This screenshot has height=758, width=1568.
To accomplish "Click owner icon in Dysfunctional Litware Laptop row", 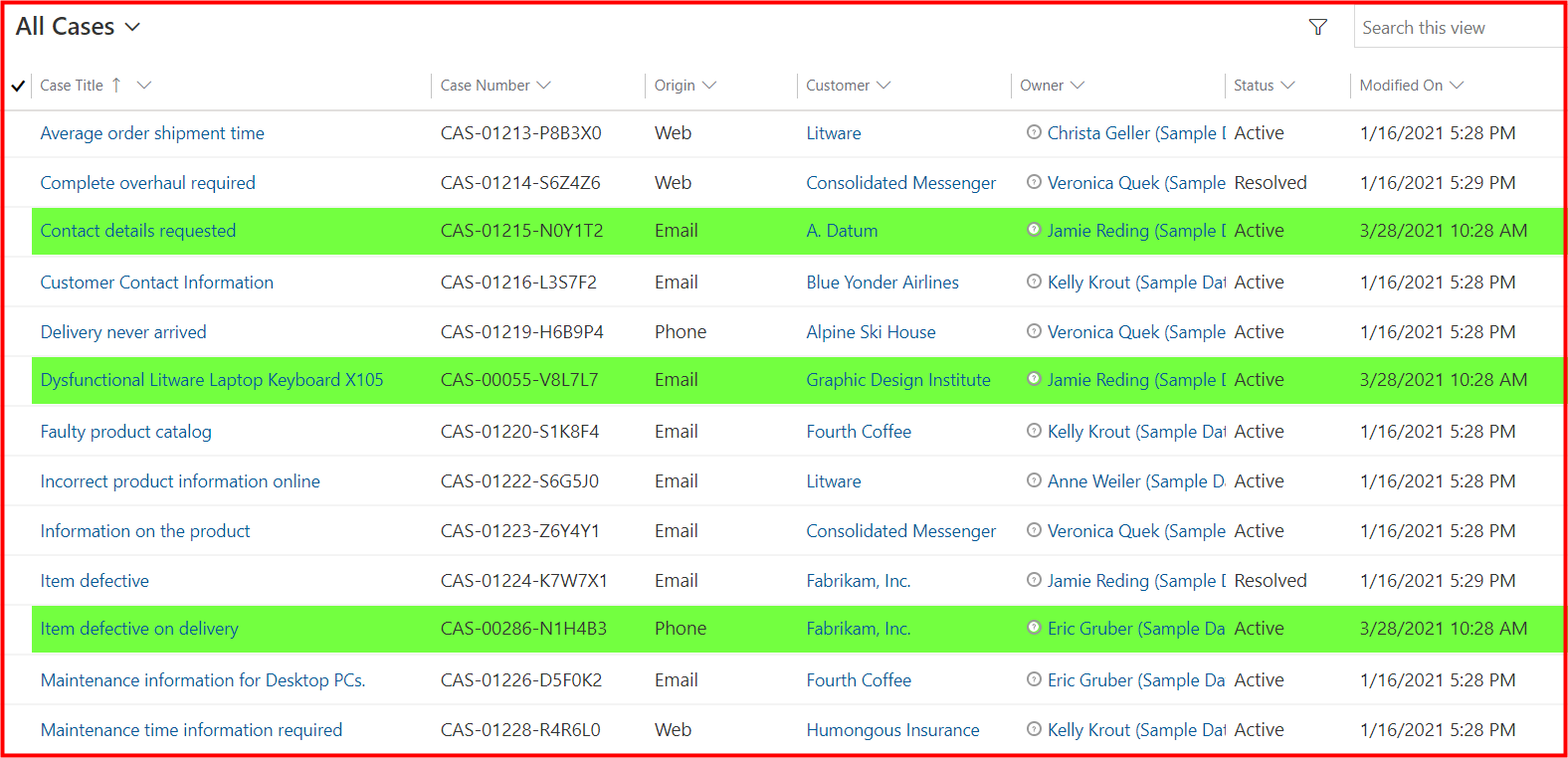I will 1034,378.
